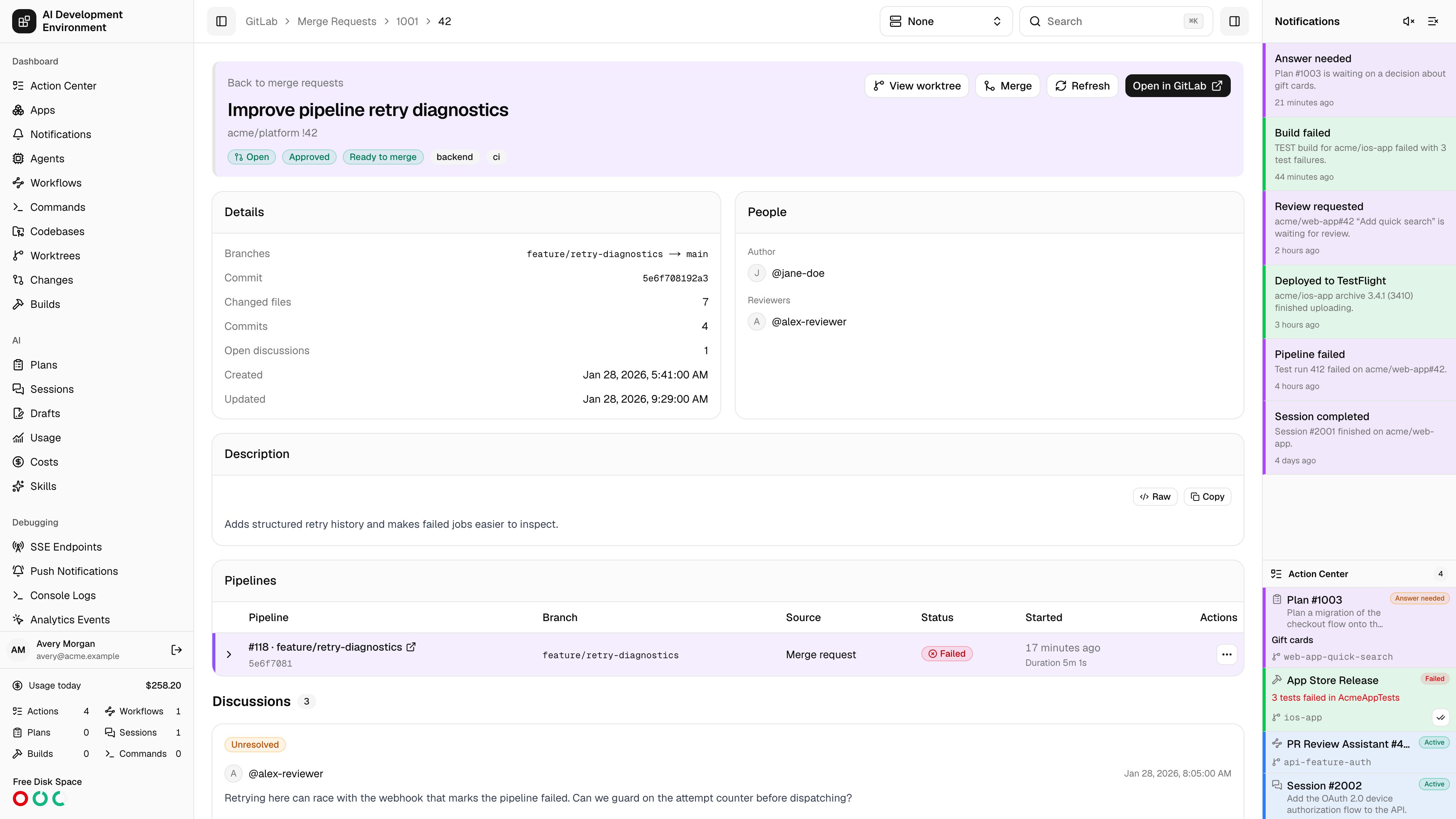
Task: Click the backend label tag
Action: coord(455,157)
